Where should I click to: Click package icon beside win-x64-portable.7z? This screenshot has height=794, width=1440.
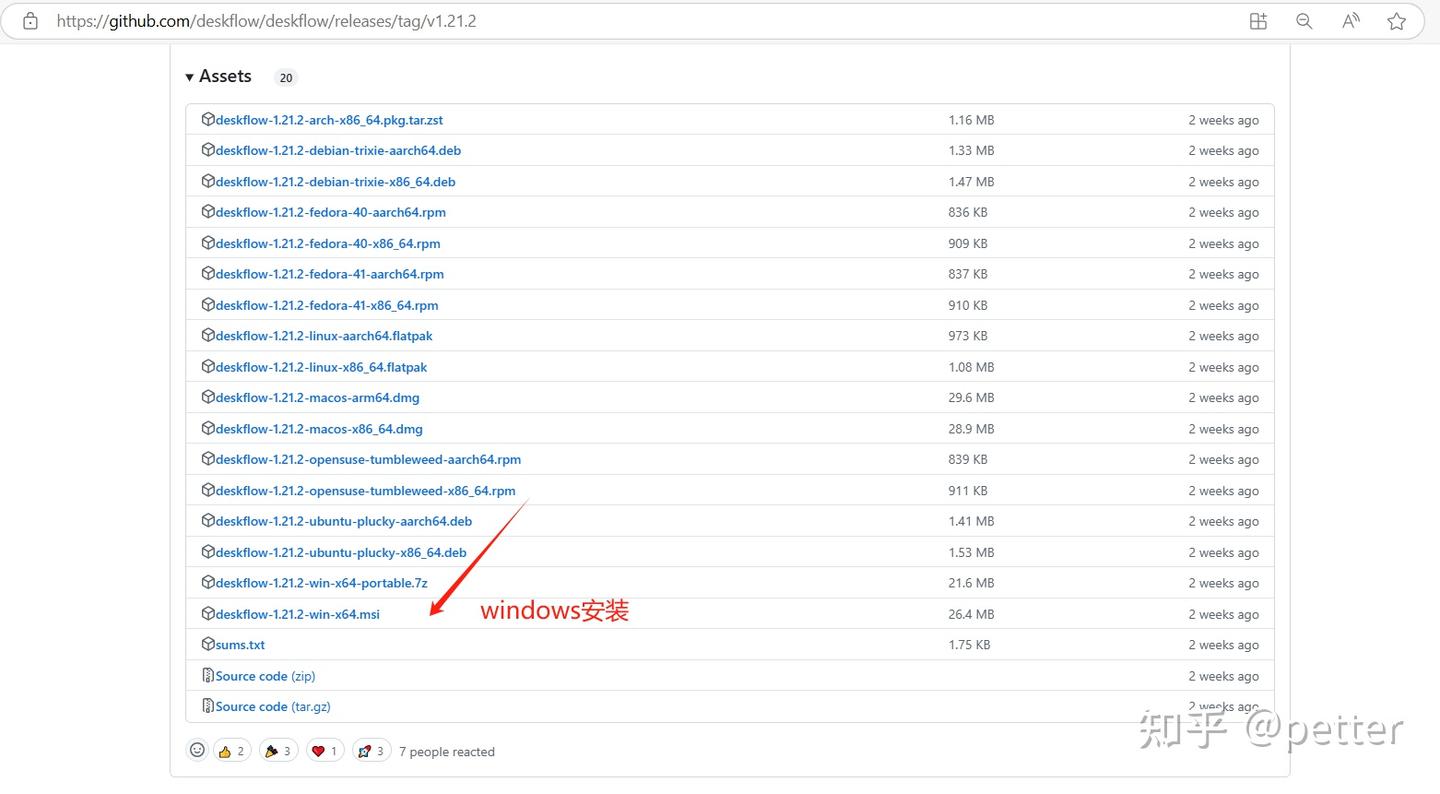[x=208, y=582]
